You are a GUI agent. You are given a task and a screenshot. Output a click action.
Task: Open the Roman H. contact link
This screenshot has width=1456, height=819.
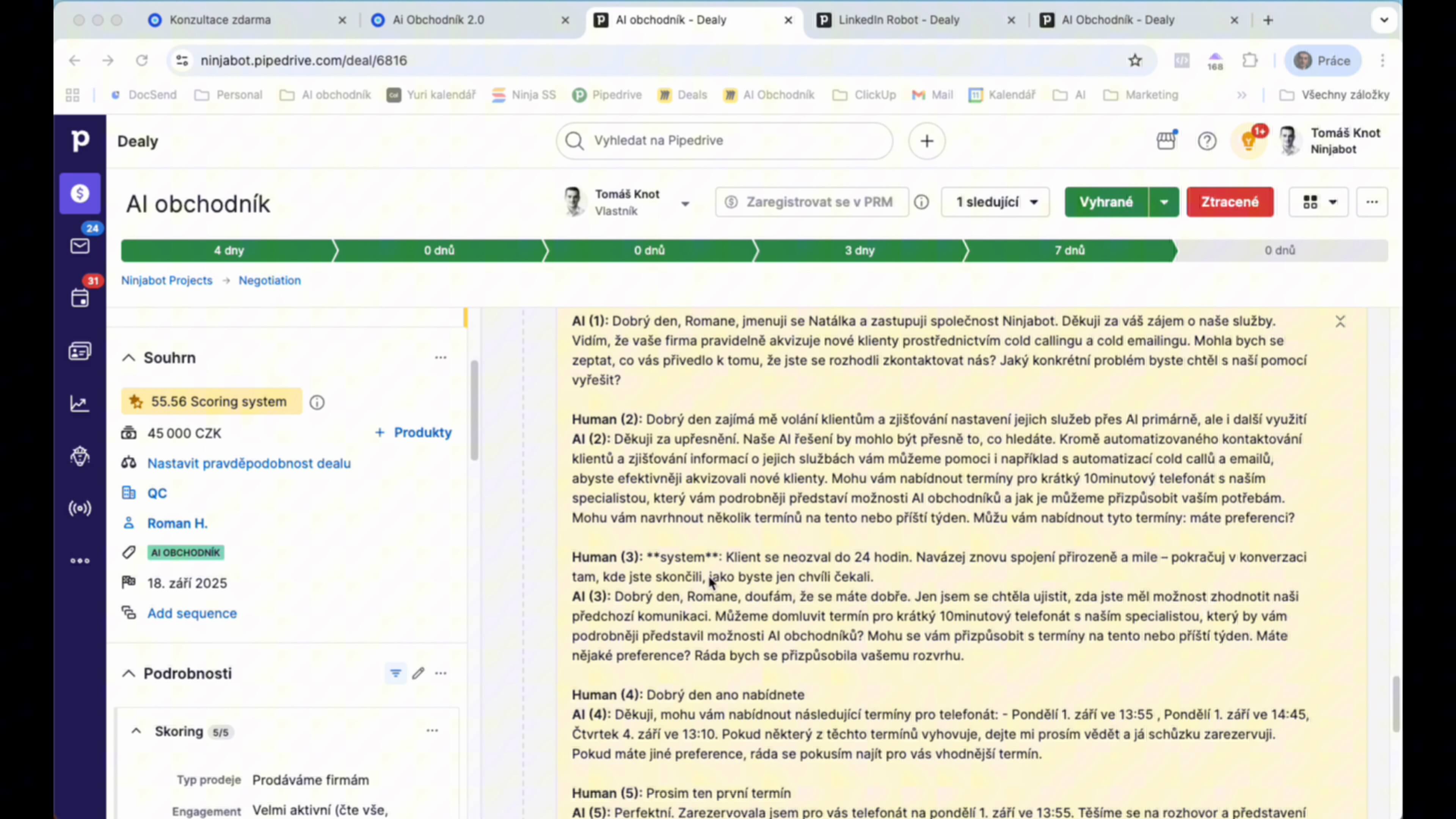[x=177, y=523]
